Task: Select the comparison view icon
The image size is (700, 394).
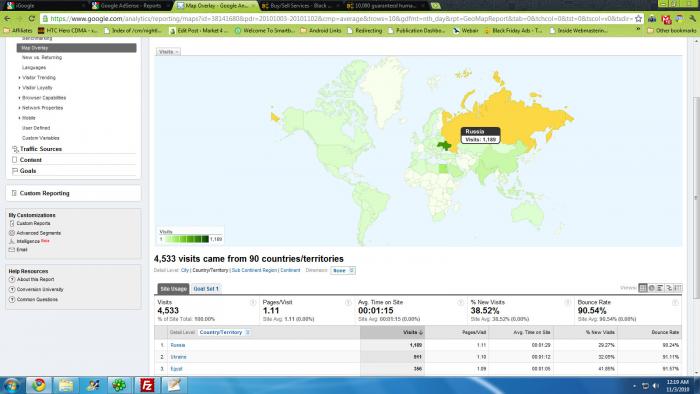Action: click(x=669, y=288)
